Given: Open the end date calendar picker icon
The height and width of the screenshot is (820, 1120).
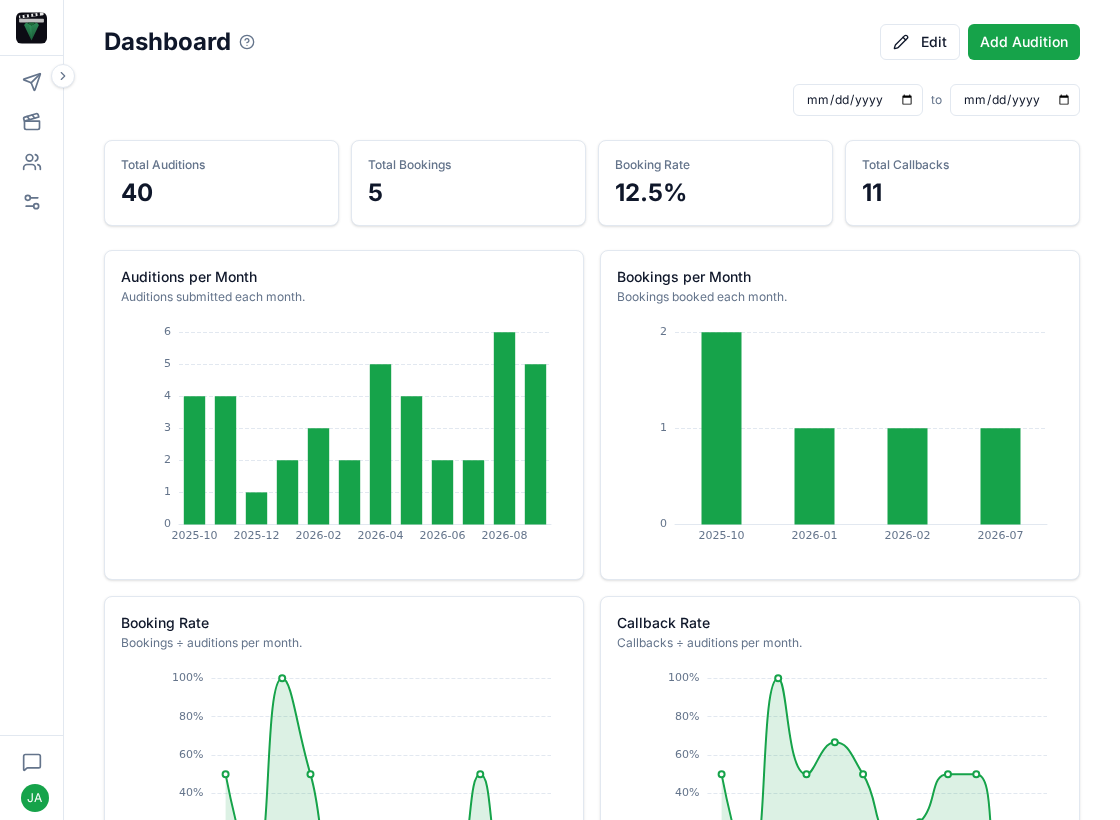Looking at the screenshot, I should click(x=1064, y=100).
